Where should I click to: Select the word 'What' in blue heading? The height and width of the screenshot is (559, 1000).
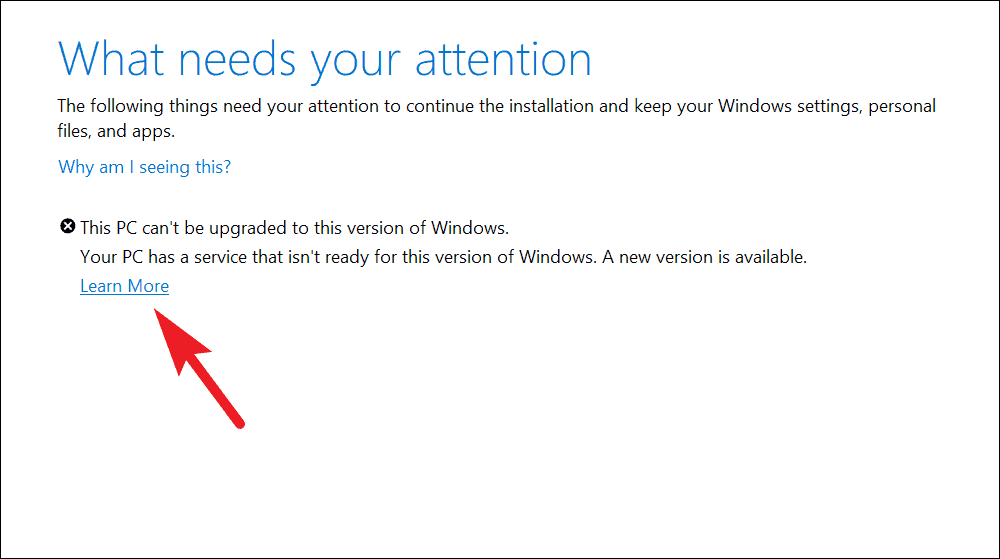click(111, 59)
